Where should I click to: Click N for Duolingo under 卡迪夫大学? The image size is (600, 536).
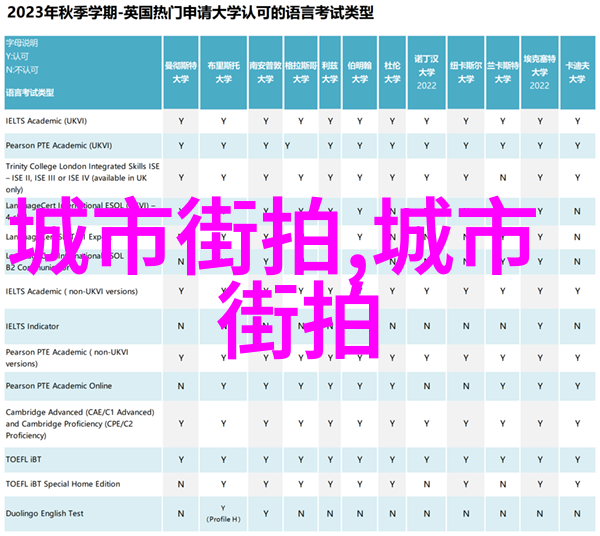pyautogui.click(x=577, y=513)
